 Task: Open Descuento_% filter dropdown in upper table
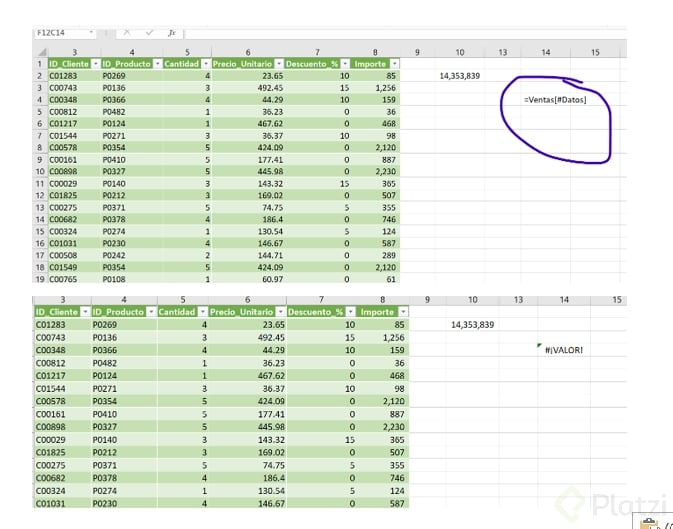pyautogui.click(x=345, y=64)
